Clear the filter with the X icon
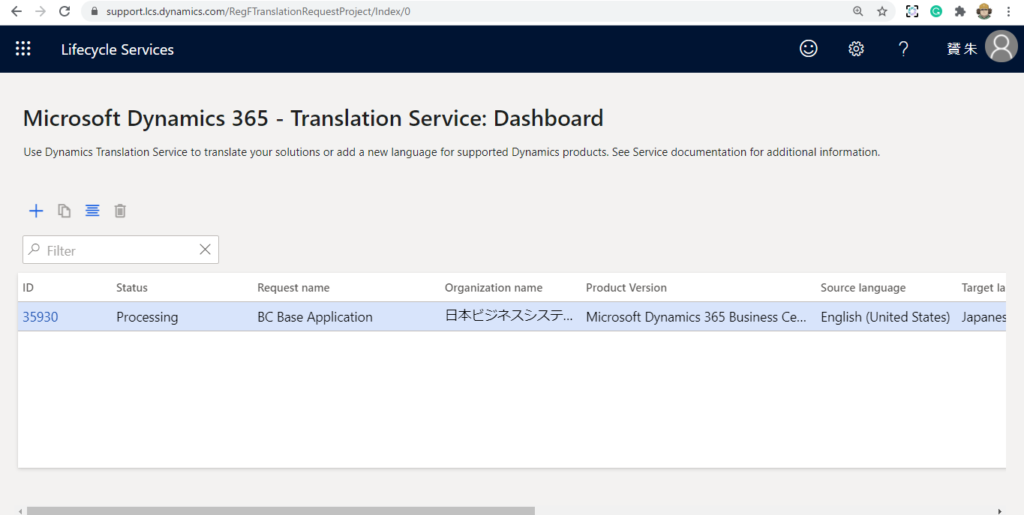The image size is (1024, 515). [205, 249]
